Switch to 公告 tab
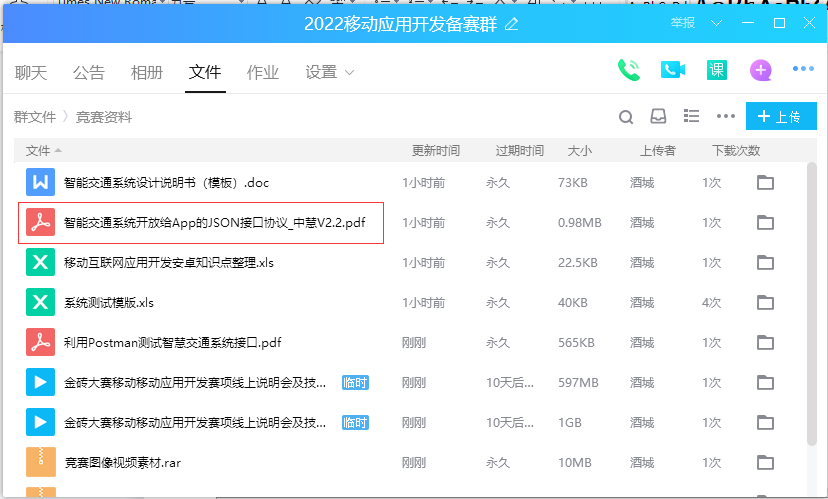Viewport: 828px width, 499px height. [89, 72]
